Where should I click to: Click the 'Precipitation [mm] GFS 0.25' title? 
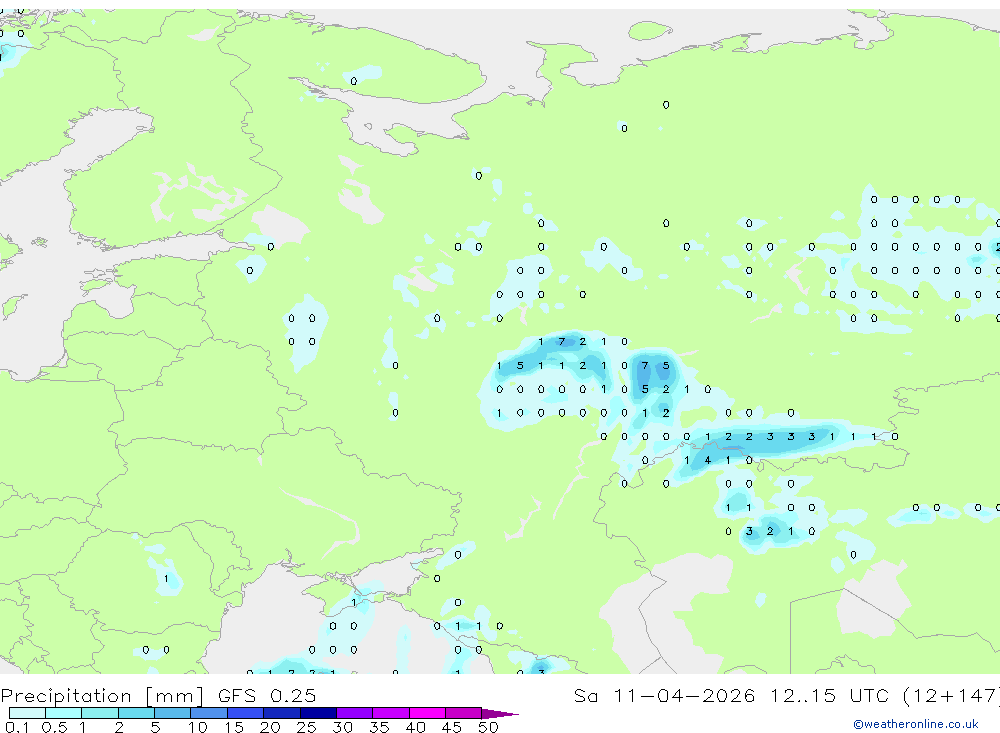tap(158, 695)
